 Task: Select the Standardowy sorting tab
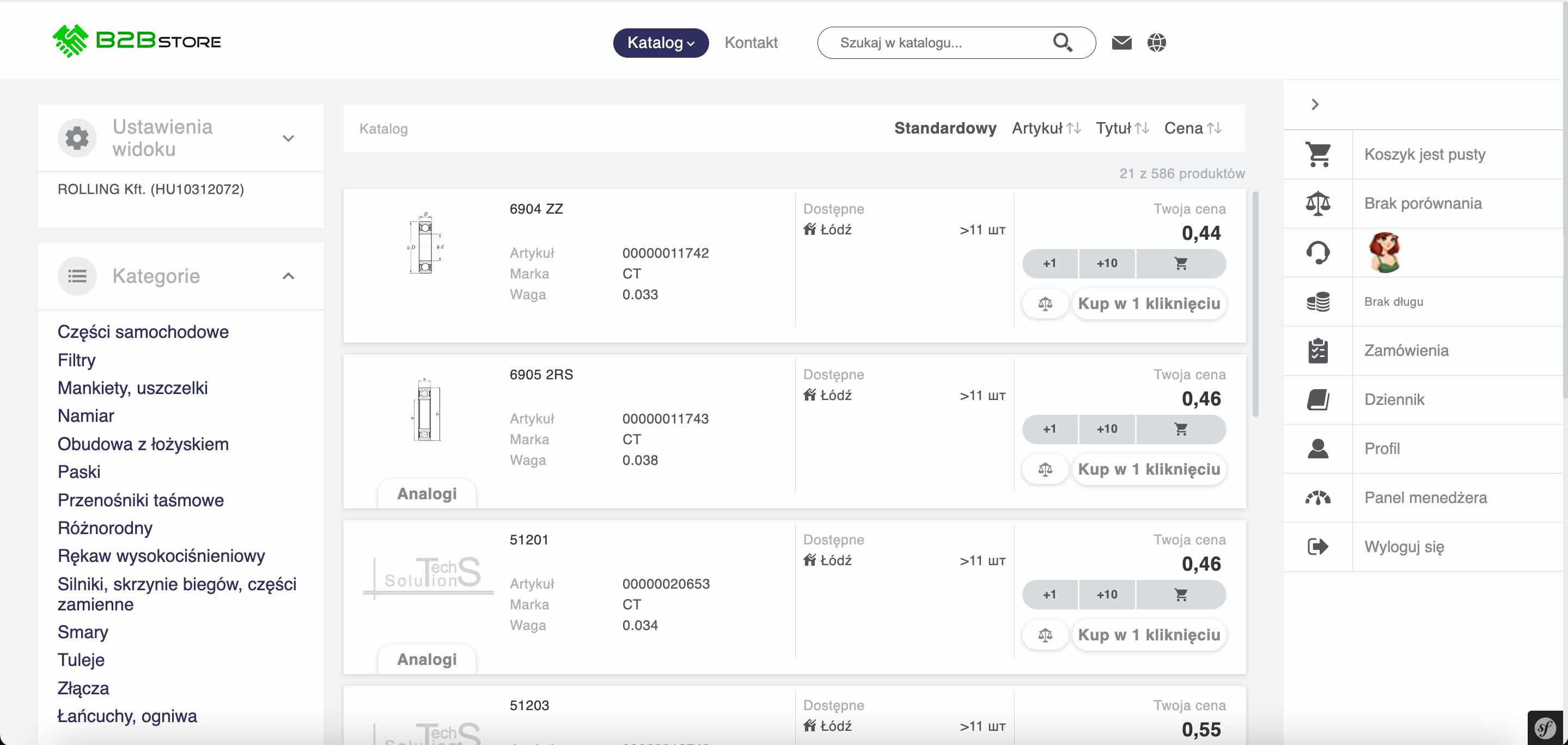click(945, 128)
